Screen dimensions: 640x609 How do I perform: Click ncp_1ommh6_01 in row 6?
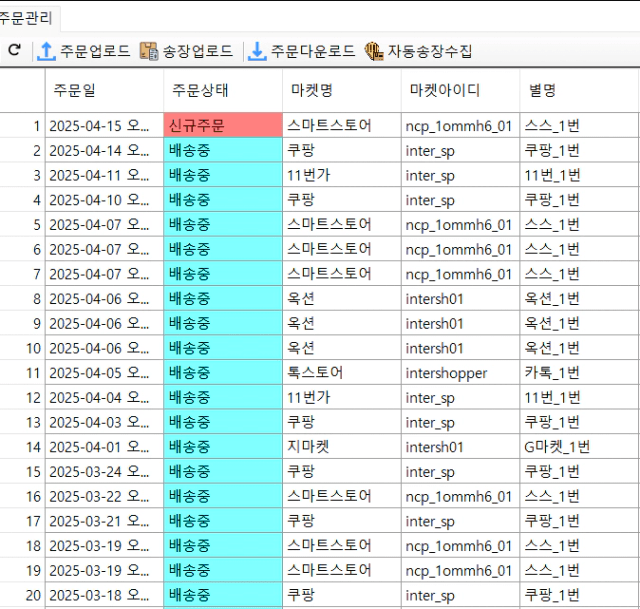click(x=460, y=249)
